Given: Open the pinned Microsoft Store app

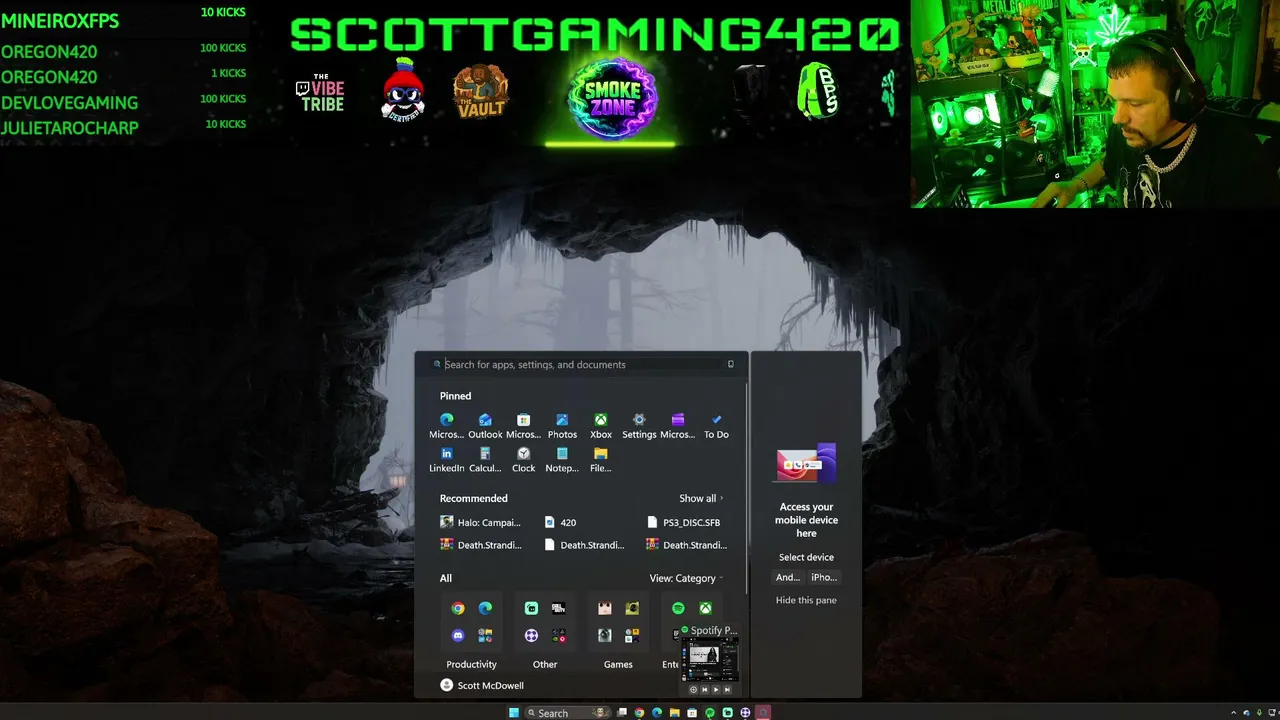Looking at the screenshot, I should click(x=523, y=426).
